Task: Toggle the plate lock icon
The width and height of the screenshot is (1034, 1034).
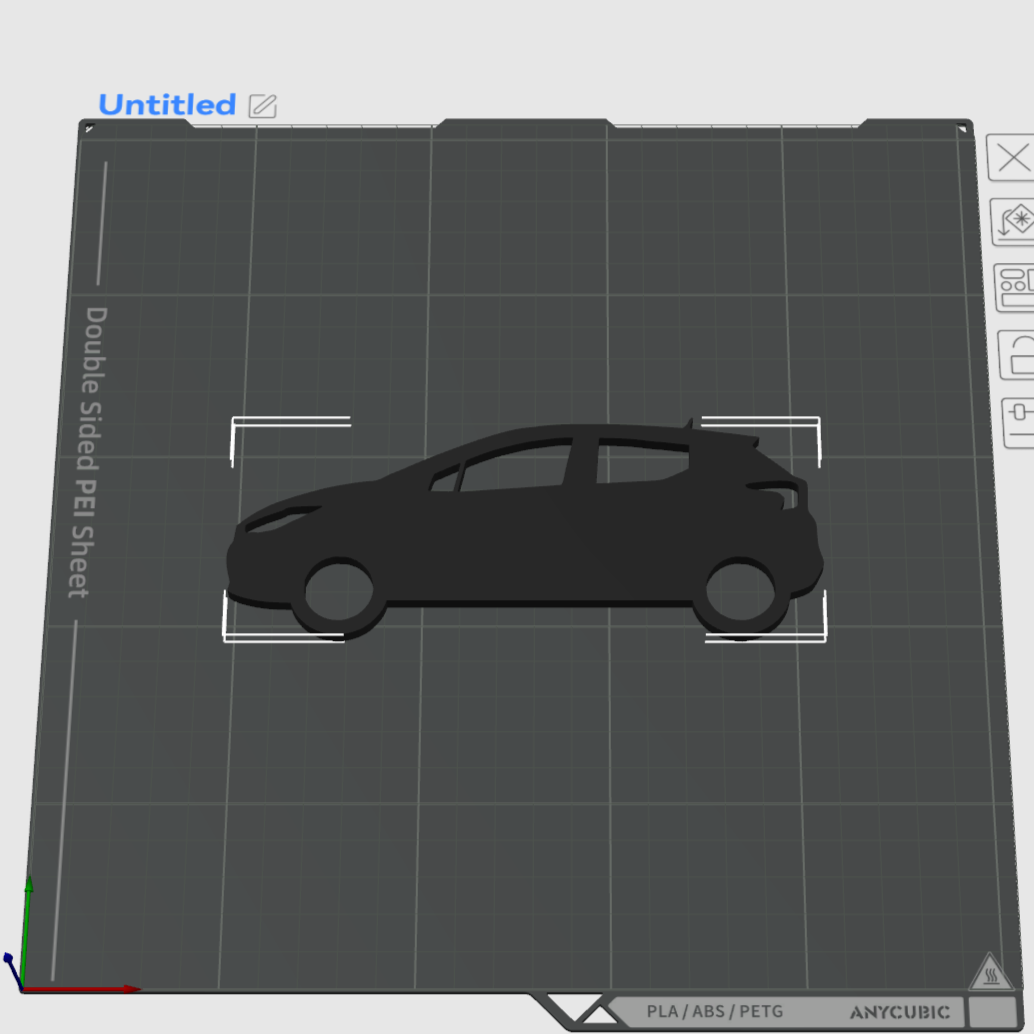Action: tap(1017, 355)
